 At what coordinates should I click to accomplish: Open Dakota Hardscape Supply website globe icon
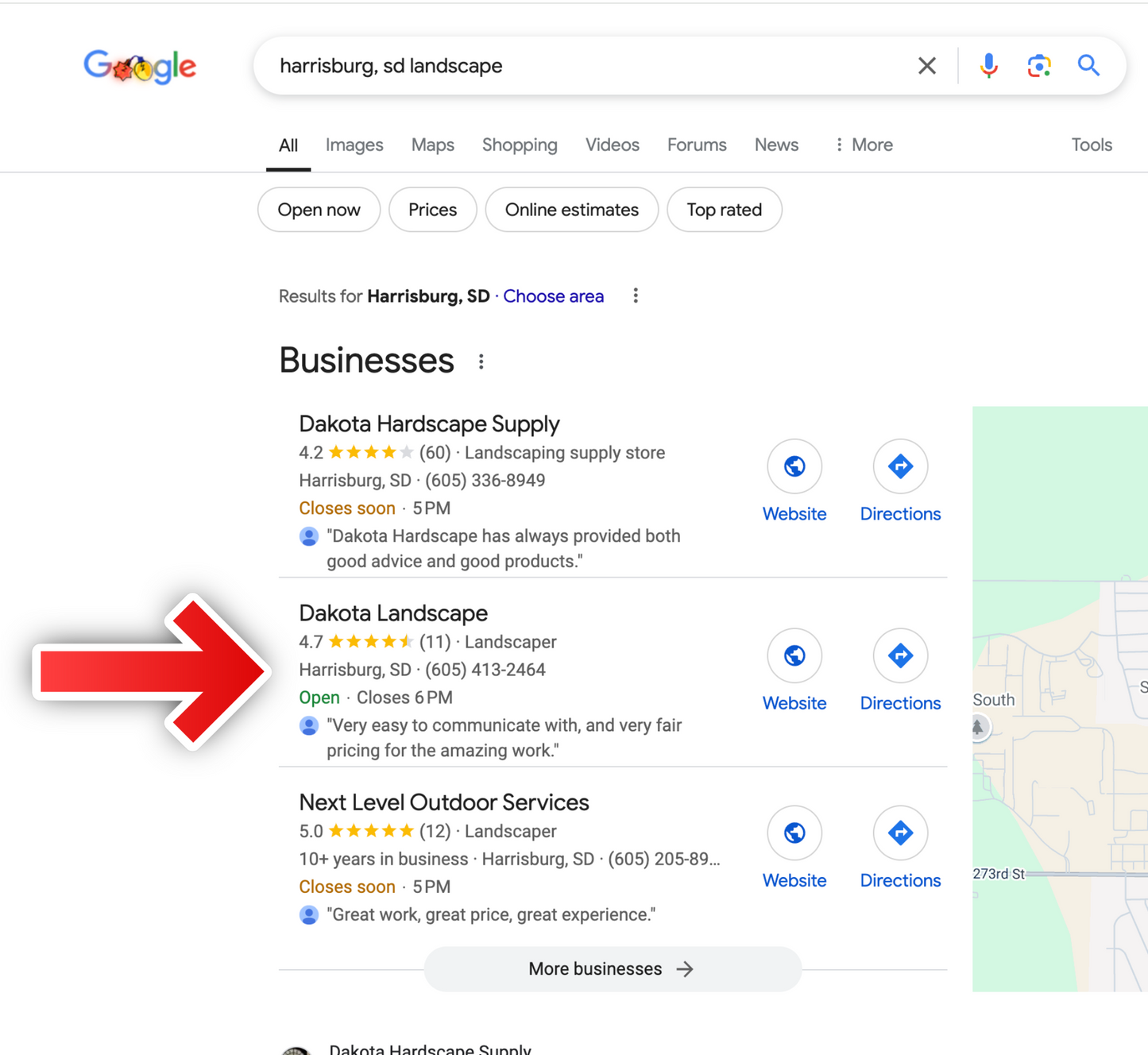(794, 466)
